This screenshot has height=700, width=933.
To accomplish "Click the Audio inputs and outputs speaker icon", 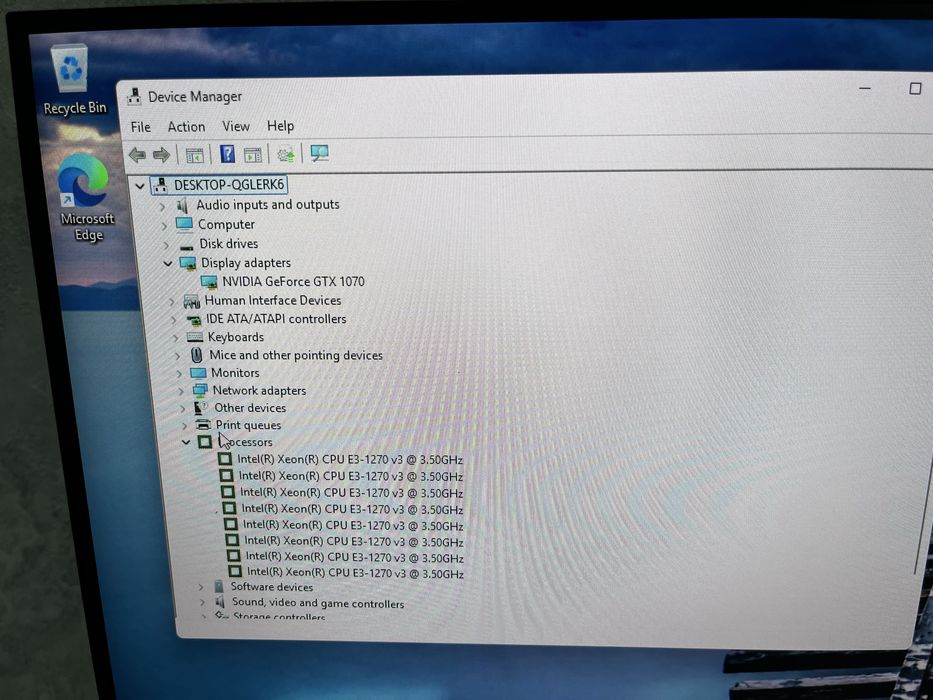I will coord(183,206).
